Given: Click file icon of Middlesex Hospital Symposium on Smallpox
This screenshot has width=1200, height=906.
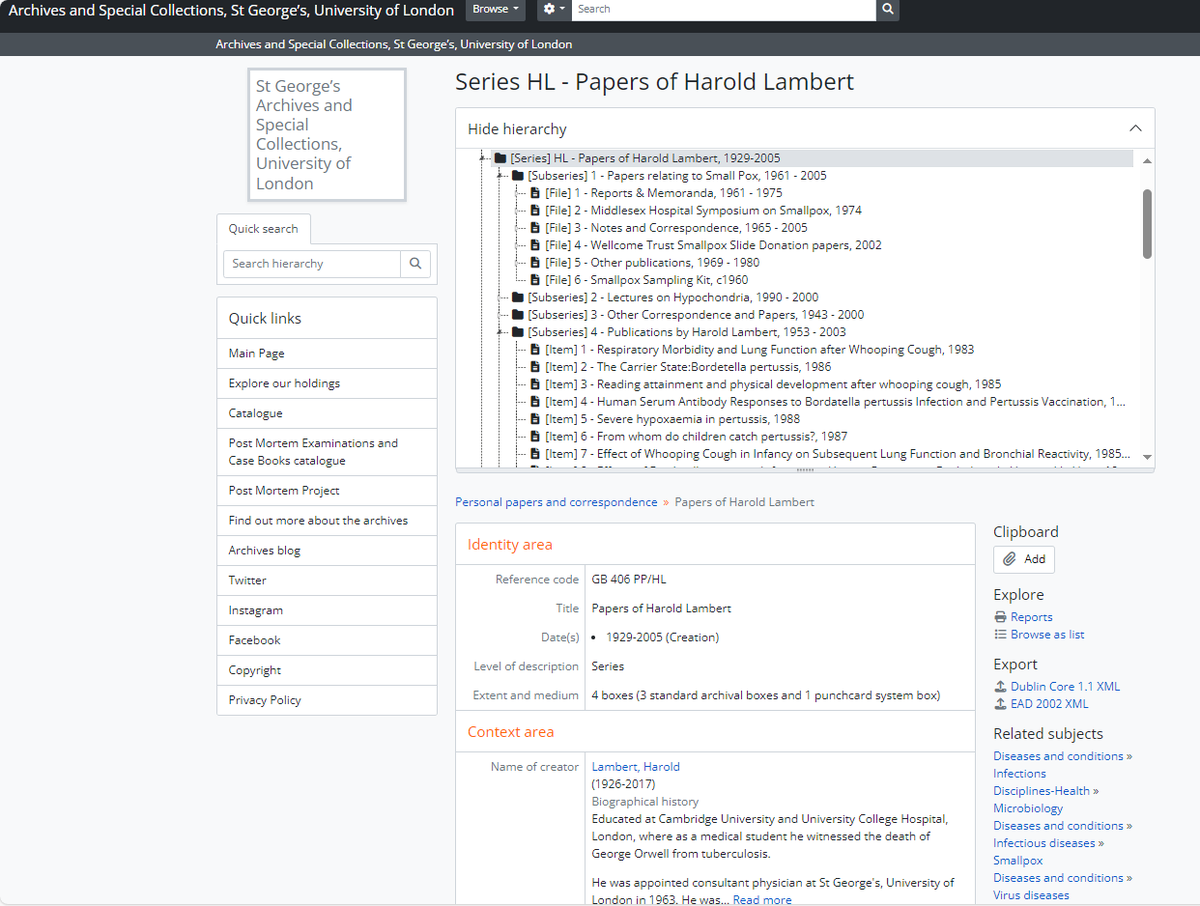Looking at the screenshot, I should 535,210.
